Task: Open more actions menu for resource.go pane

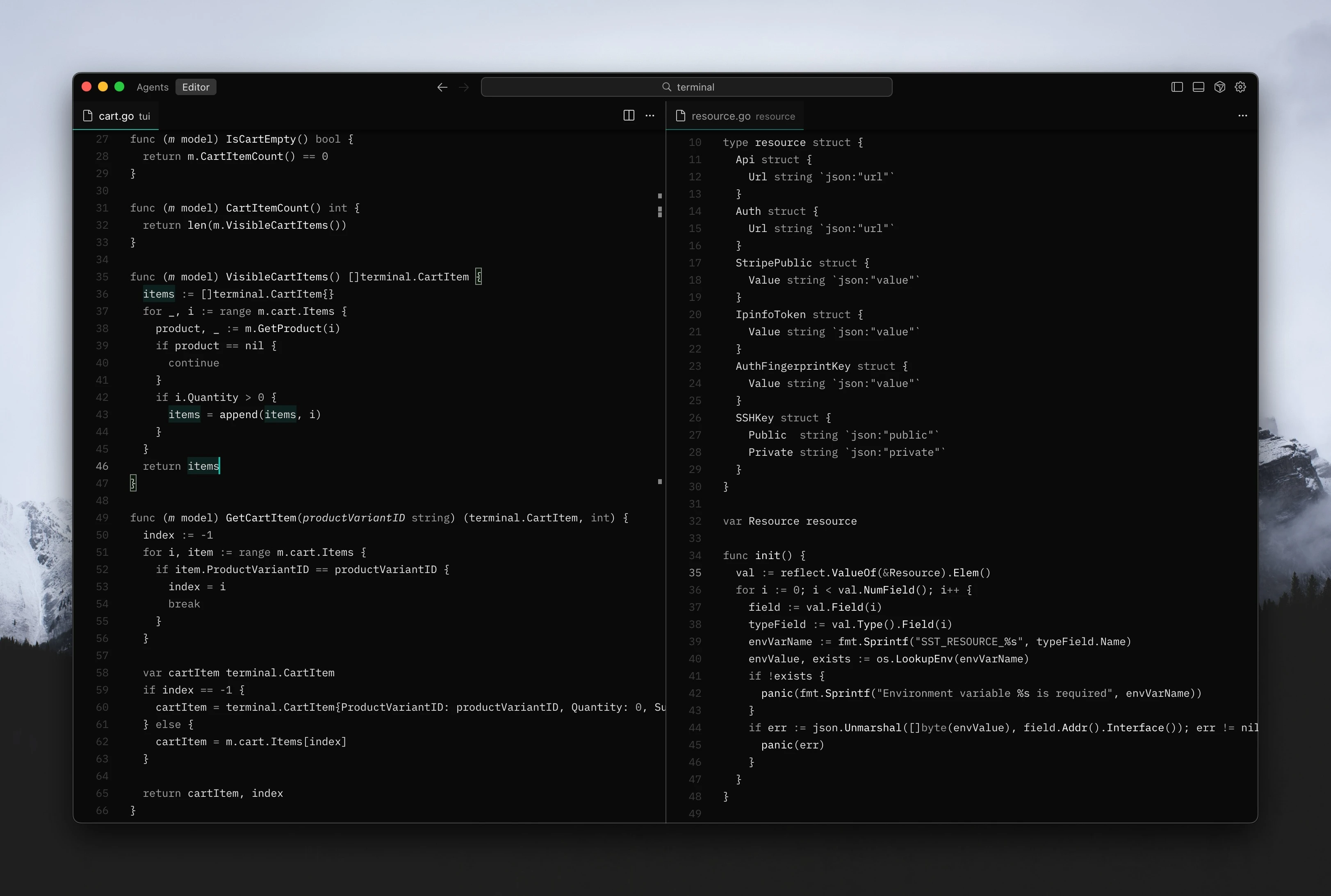Action: (1242, 116)
